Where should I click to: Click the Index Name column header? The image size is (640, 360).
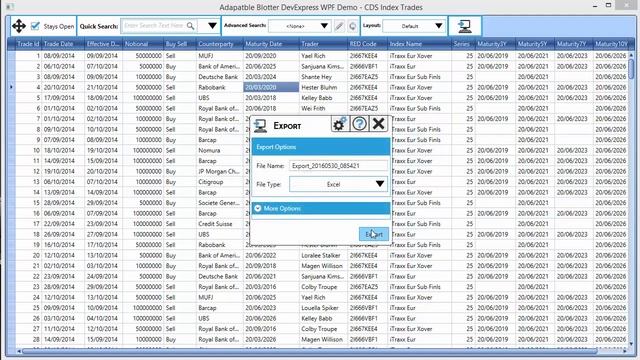(x=420, y=44)
